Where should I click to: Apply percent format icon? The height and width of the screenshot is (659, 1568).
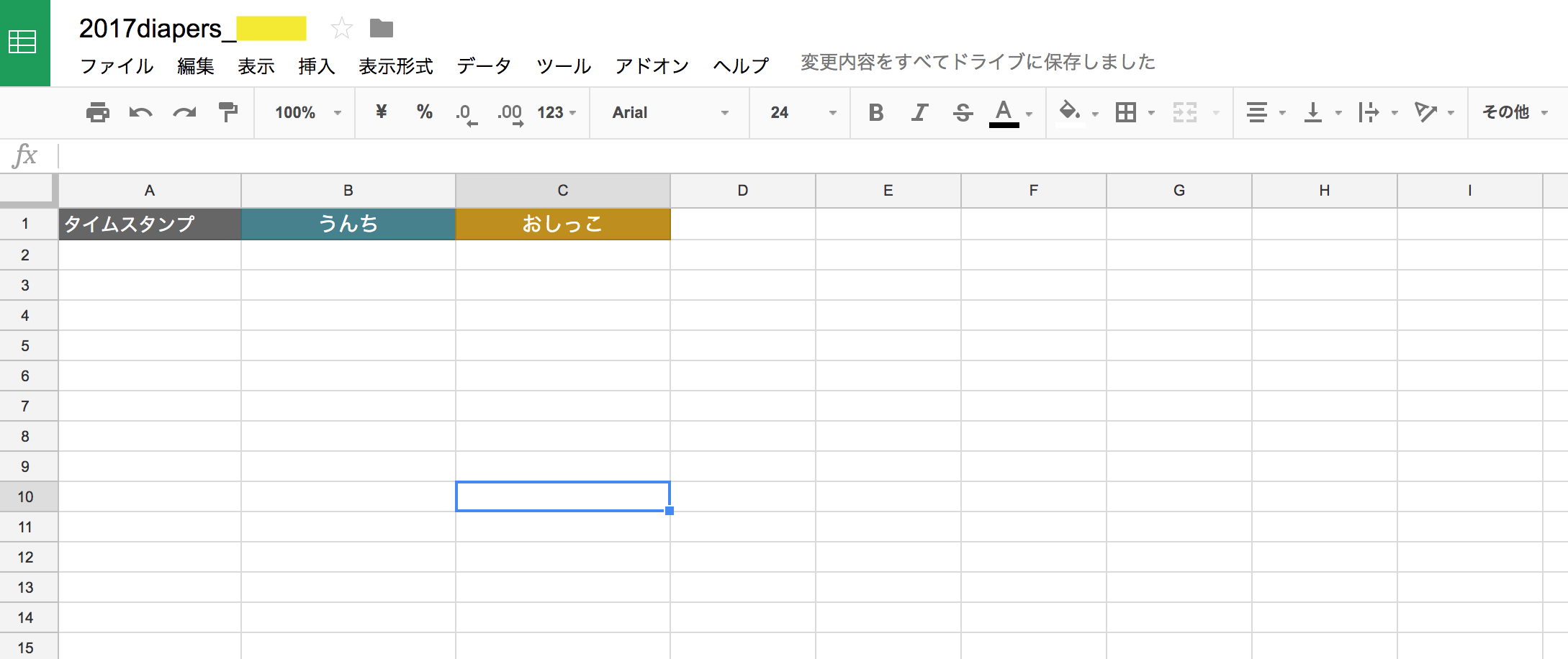click(x=424, y=112)
